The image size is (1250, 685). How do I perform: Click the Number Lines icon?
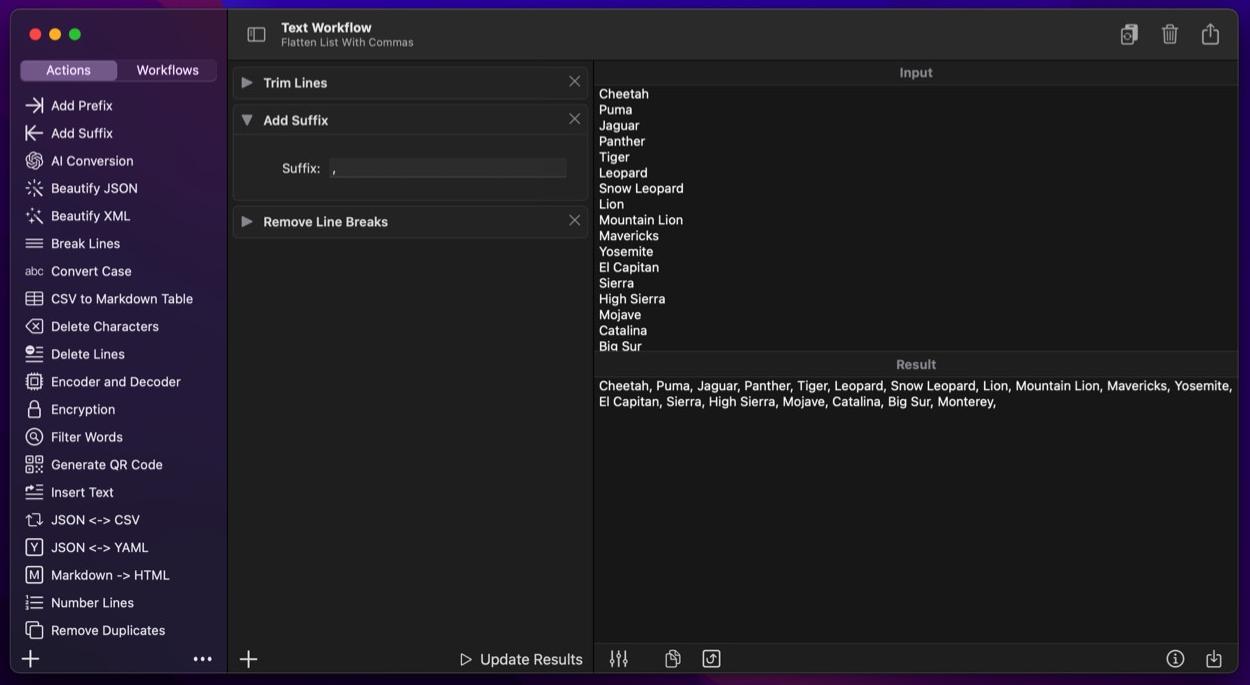tap(34, 603)
